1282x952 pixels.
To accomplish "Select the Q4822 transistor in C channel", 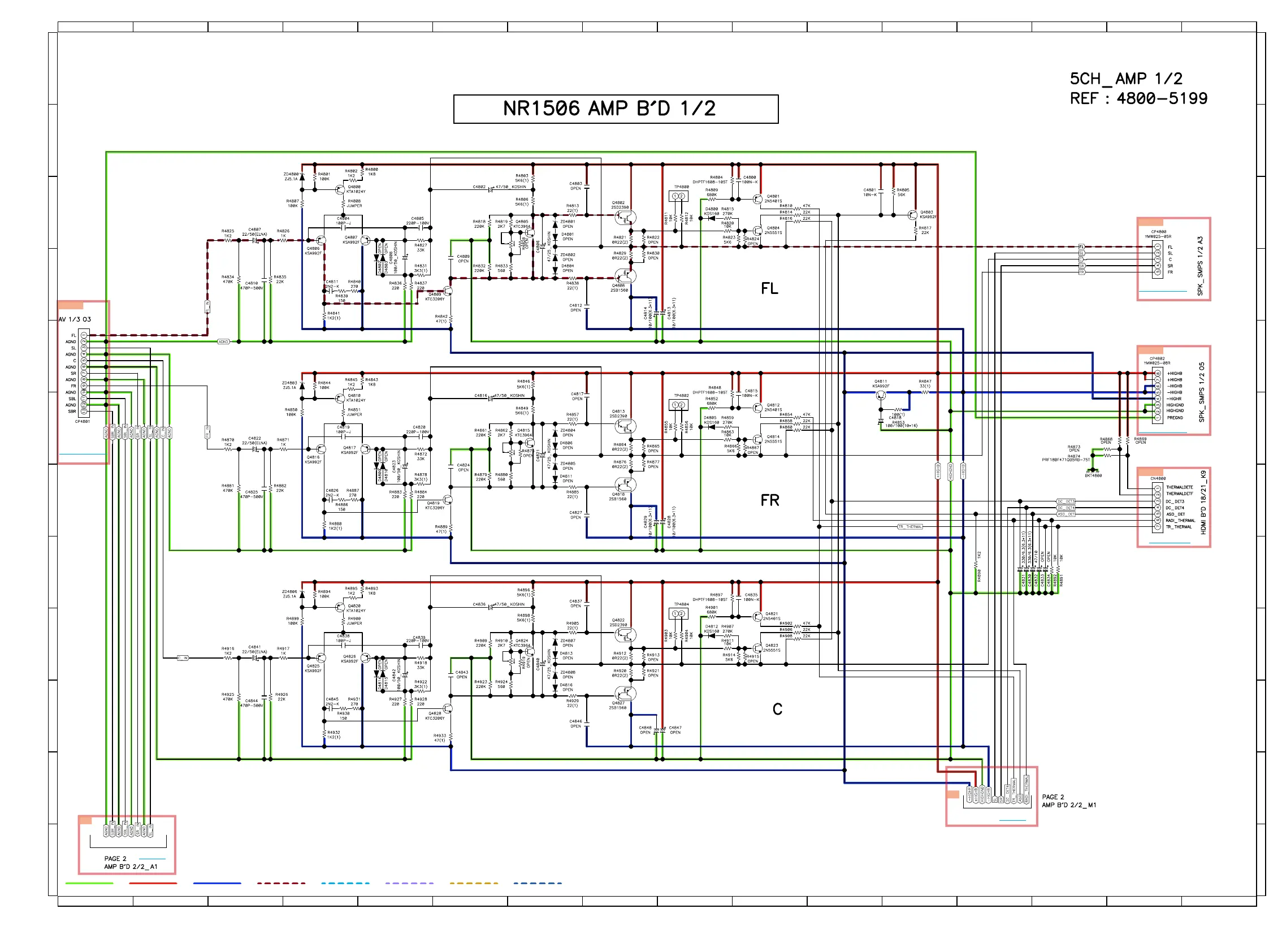I will click(x=626, y=634).
